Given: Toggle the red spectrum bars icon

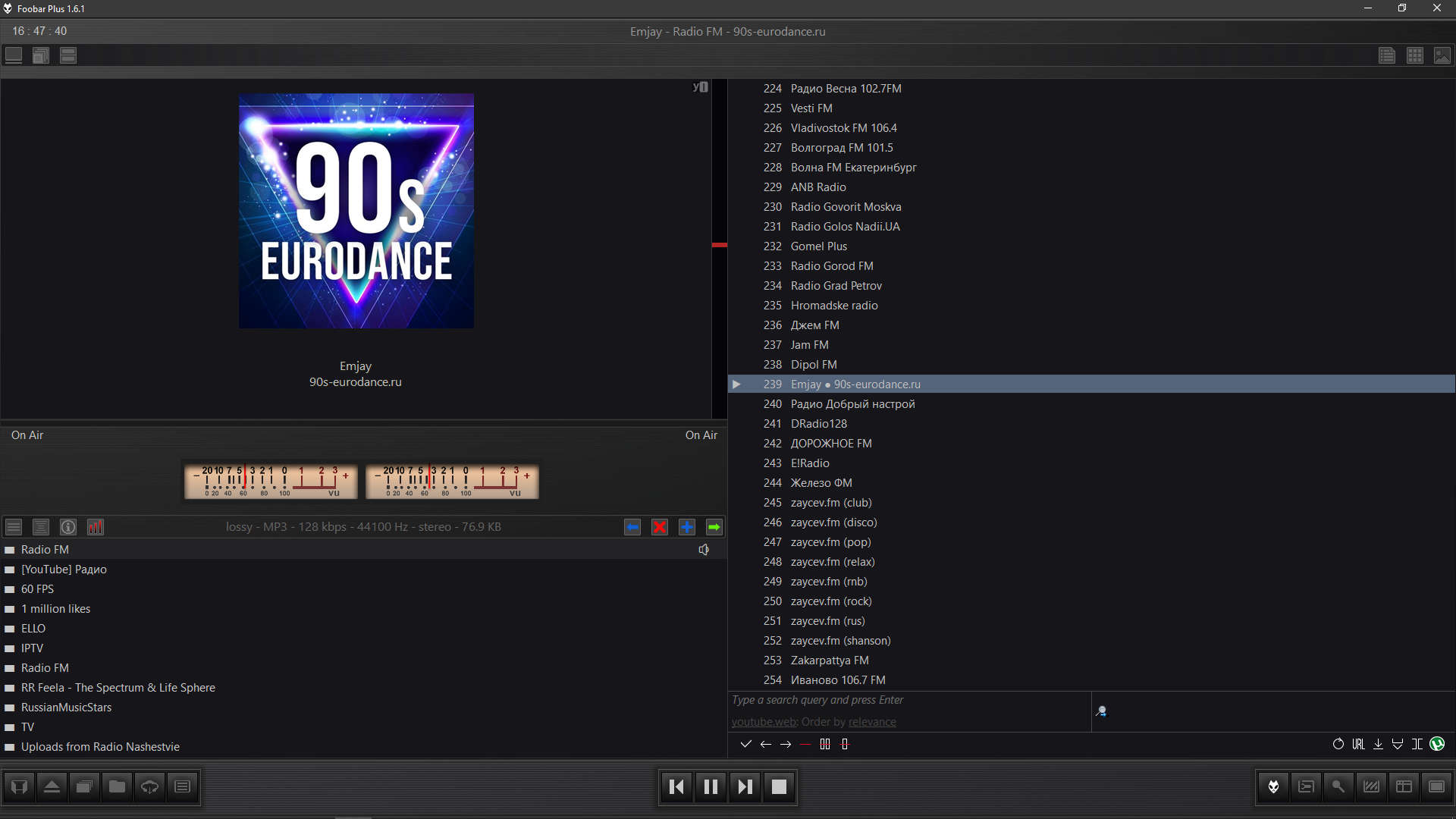Looking at the screenshot, I should [96, 527].
